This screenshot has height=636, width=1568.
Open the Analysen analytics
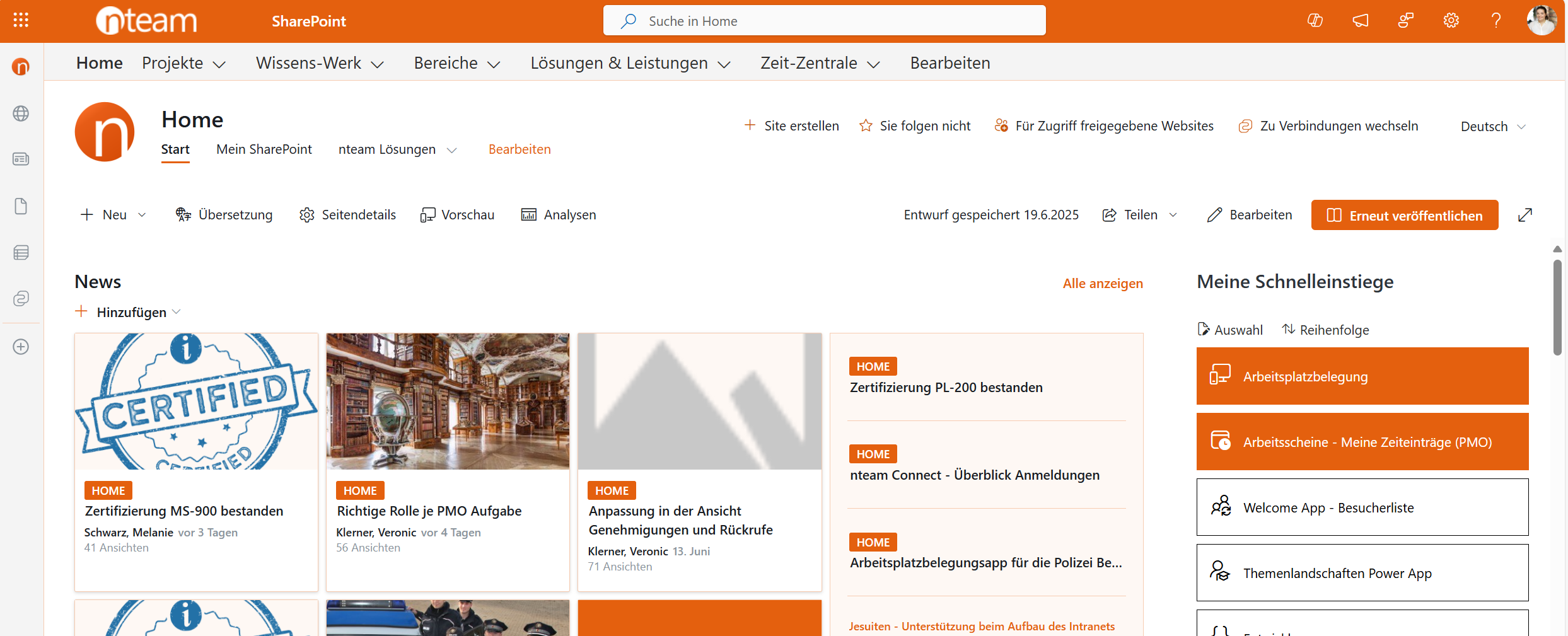click(x=558, y=215)
